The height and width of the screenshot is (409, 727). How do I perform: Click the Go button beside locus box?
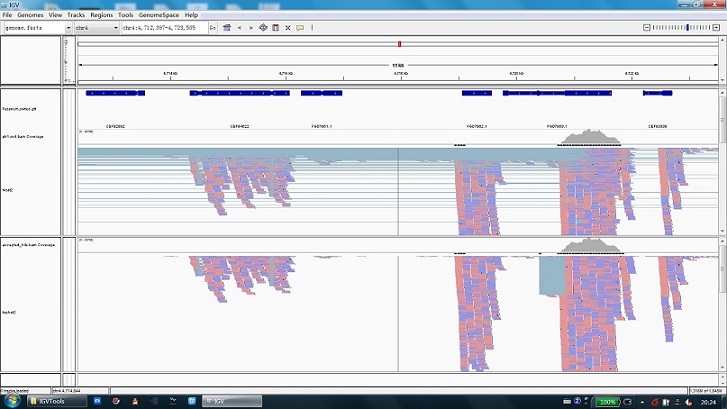[212, 28]
